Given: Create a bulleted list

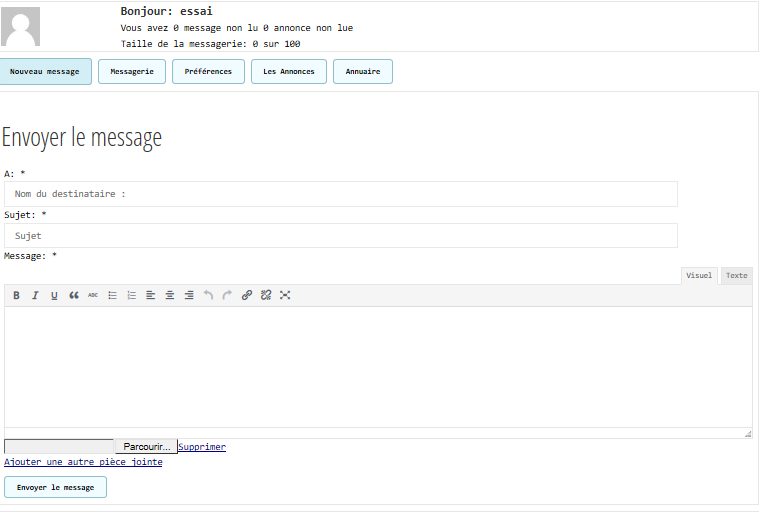Looking at the screenshot, I should [112, 295].
